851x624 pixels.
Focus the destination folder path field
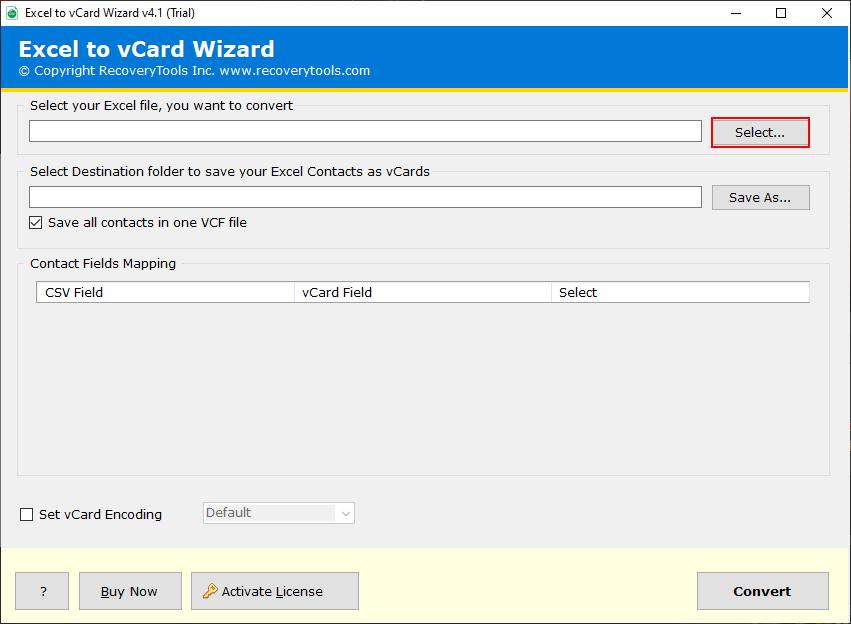365,197
